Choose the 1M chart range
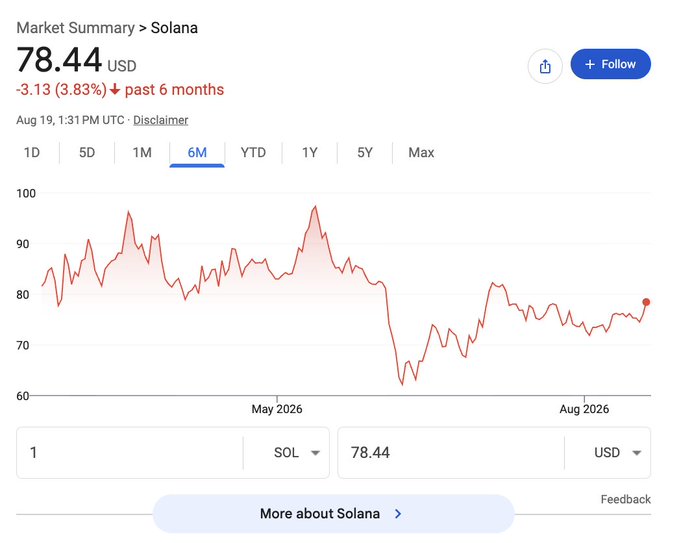This screenshot has height=543, width=679. point(142,152)
